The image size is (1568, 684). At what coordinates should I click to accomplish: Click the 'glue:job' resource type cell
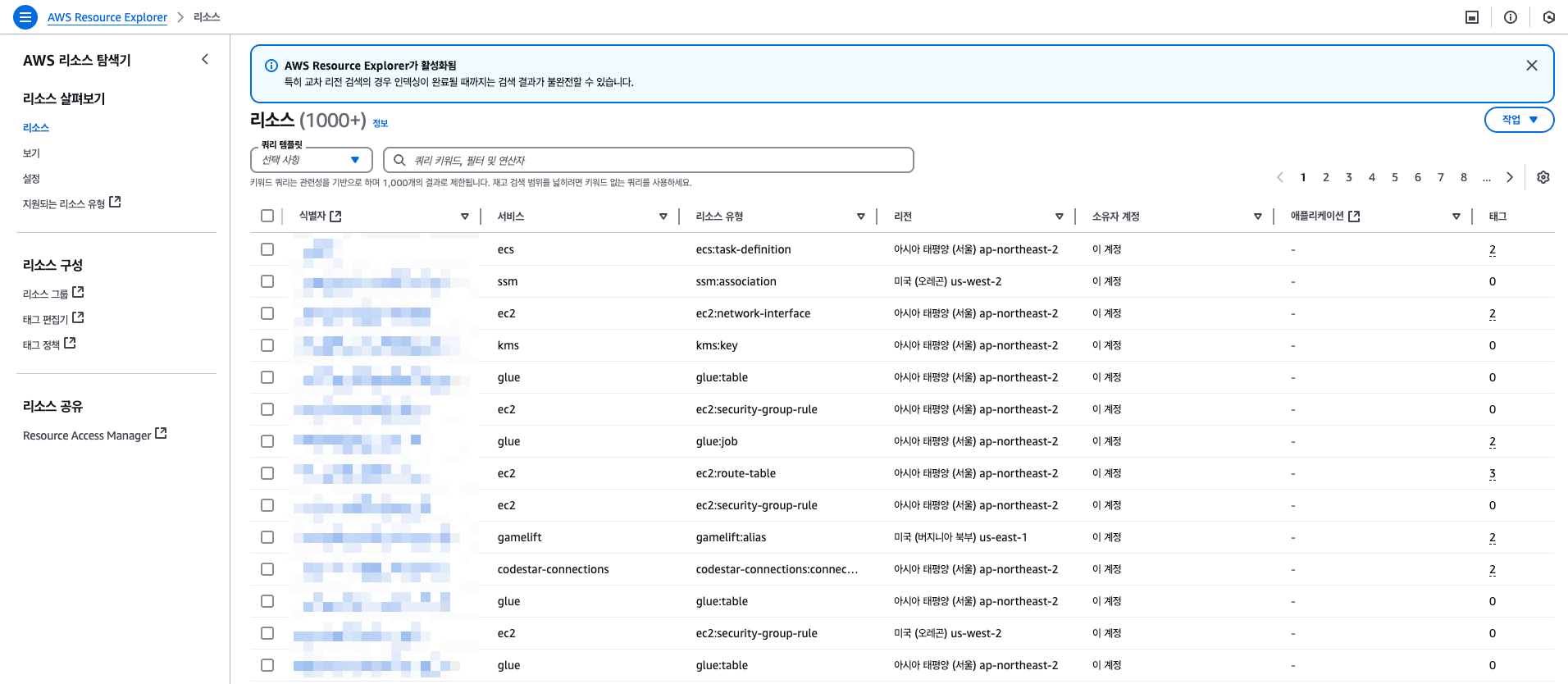coord(717,441)
